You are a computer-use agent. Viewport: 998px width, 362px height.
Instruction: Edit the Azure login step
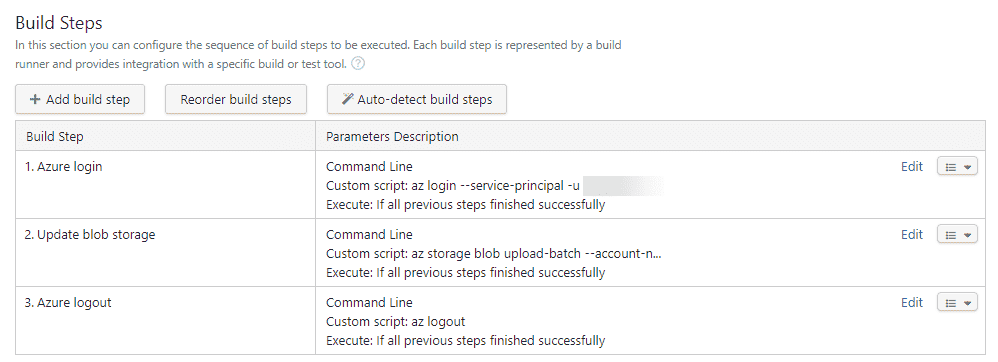click(911, 167)
